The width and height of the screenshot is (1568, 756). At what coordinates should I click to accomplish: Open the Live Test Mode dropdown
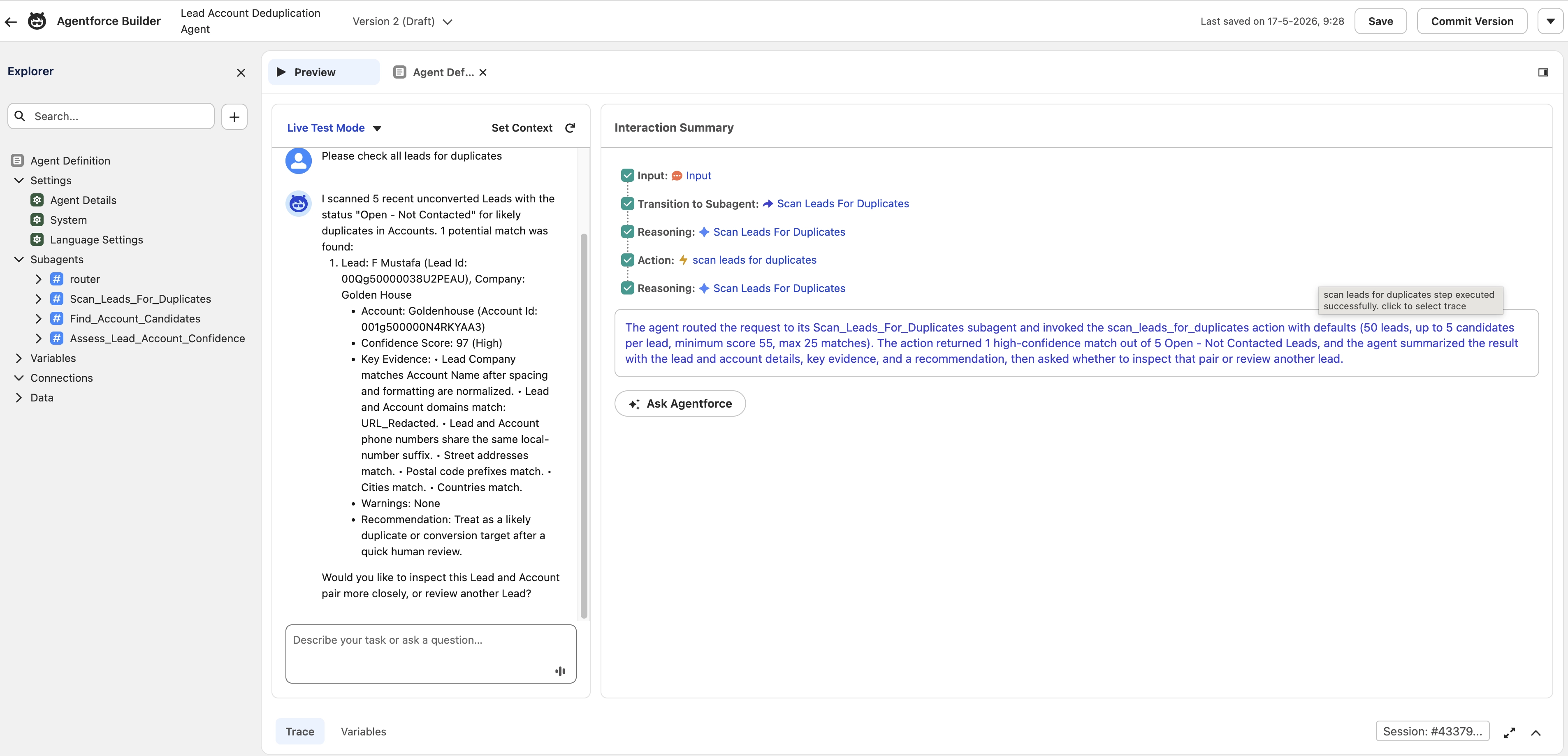coord(334,128)
